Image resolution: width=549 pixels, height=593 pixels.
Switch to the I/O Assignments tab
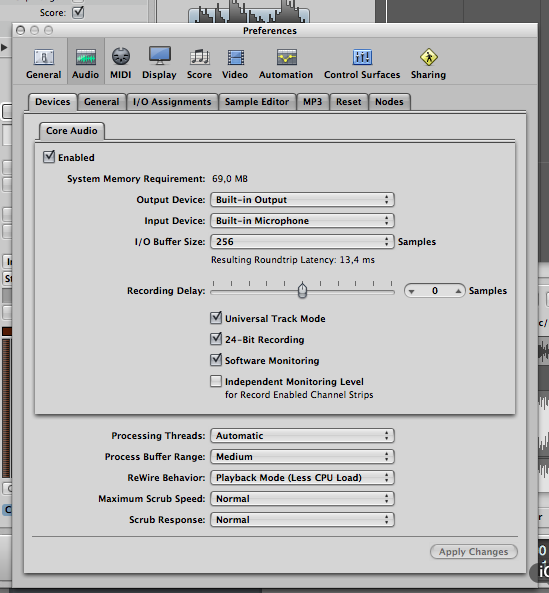pyautogui.click(x=172, y=102)
